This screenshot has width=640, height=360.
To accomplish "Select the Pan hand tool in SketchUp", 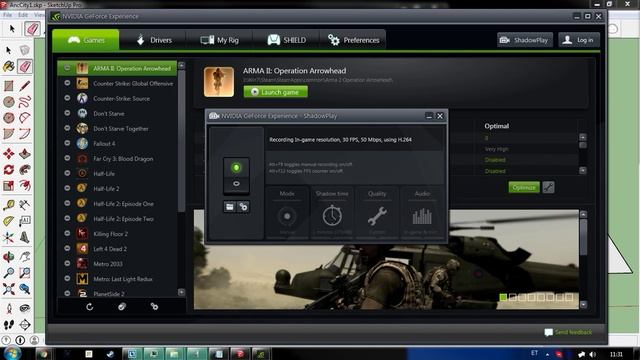I will [24, 257].
